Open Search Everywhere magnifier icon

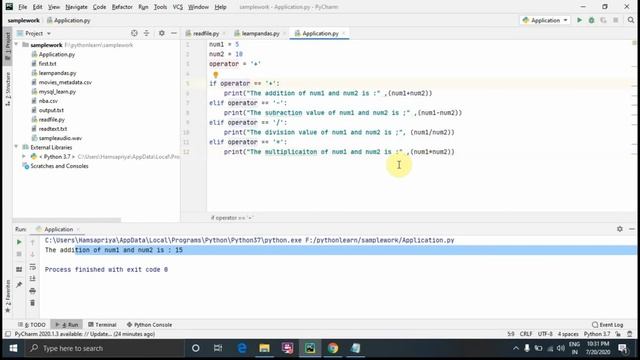coord(631,20)
